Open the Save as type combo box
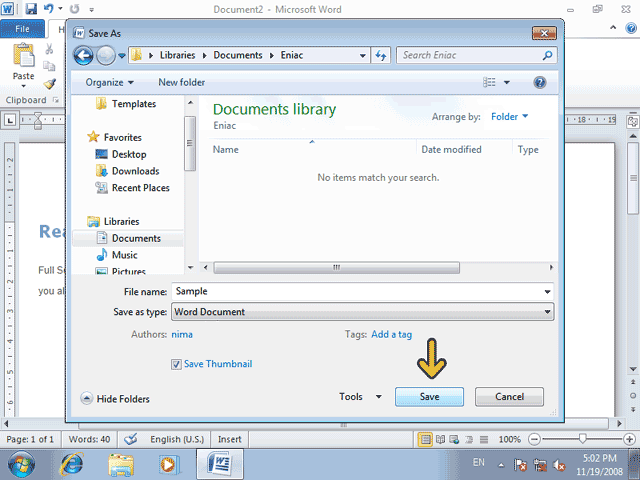The width and height of the screenshot is (640, 480). tap(362, 312)
